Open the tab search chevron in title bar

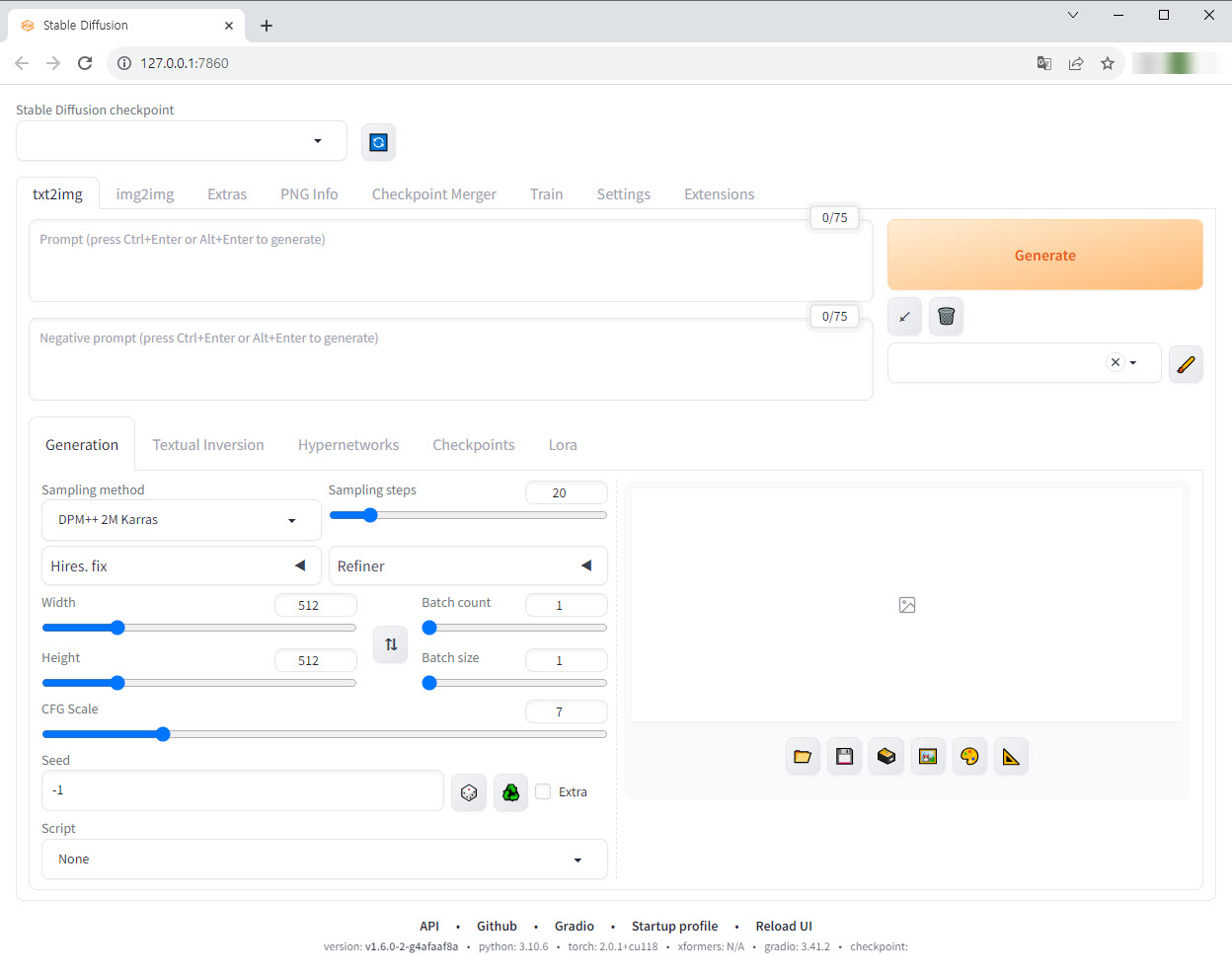(x=1073, y=15)
